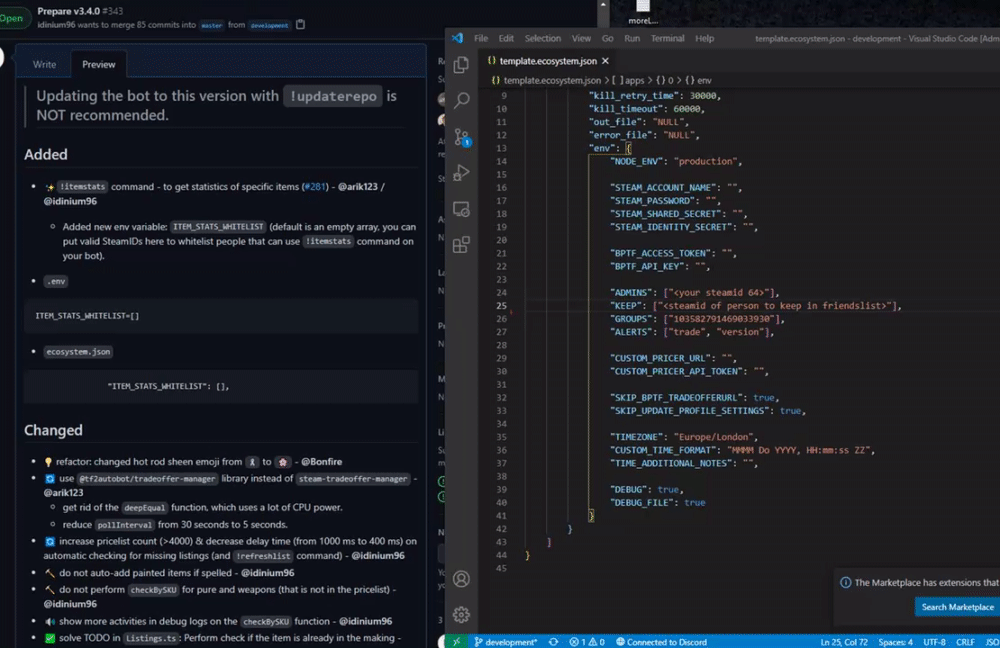The width and height of the screenshot is (1000, 648).
Task: Click PR title Prepare v3.4.0
Action: [69, 11]
